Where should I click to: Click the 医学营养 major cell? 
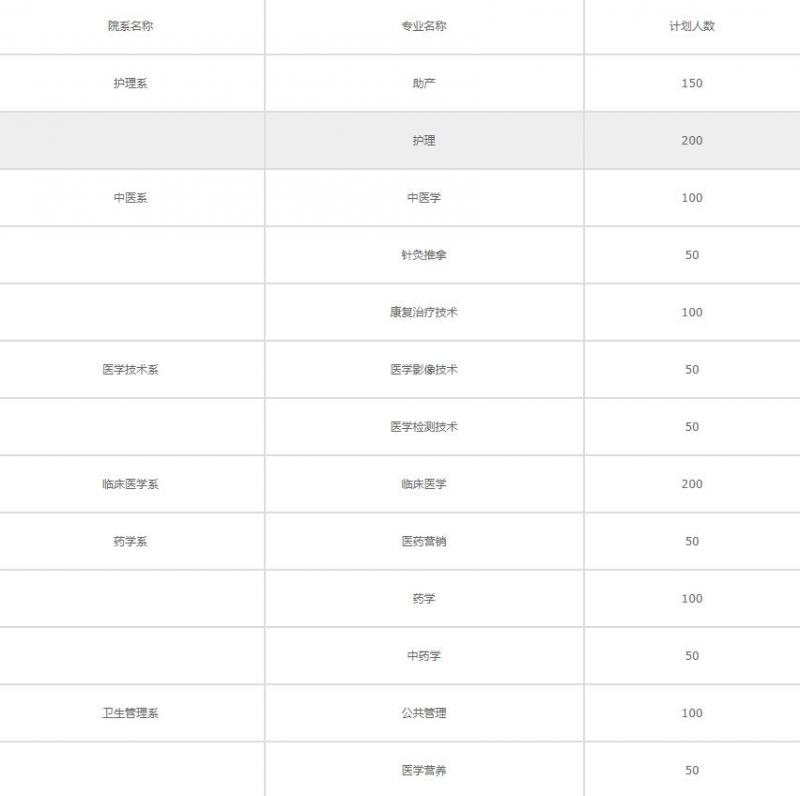coord(424,770)
